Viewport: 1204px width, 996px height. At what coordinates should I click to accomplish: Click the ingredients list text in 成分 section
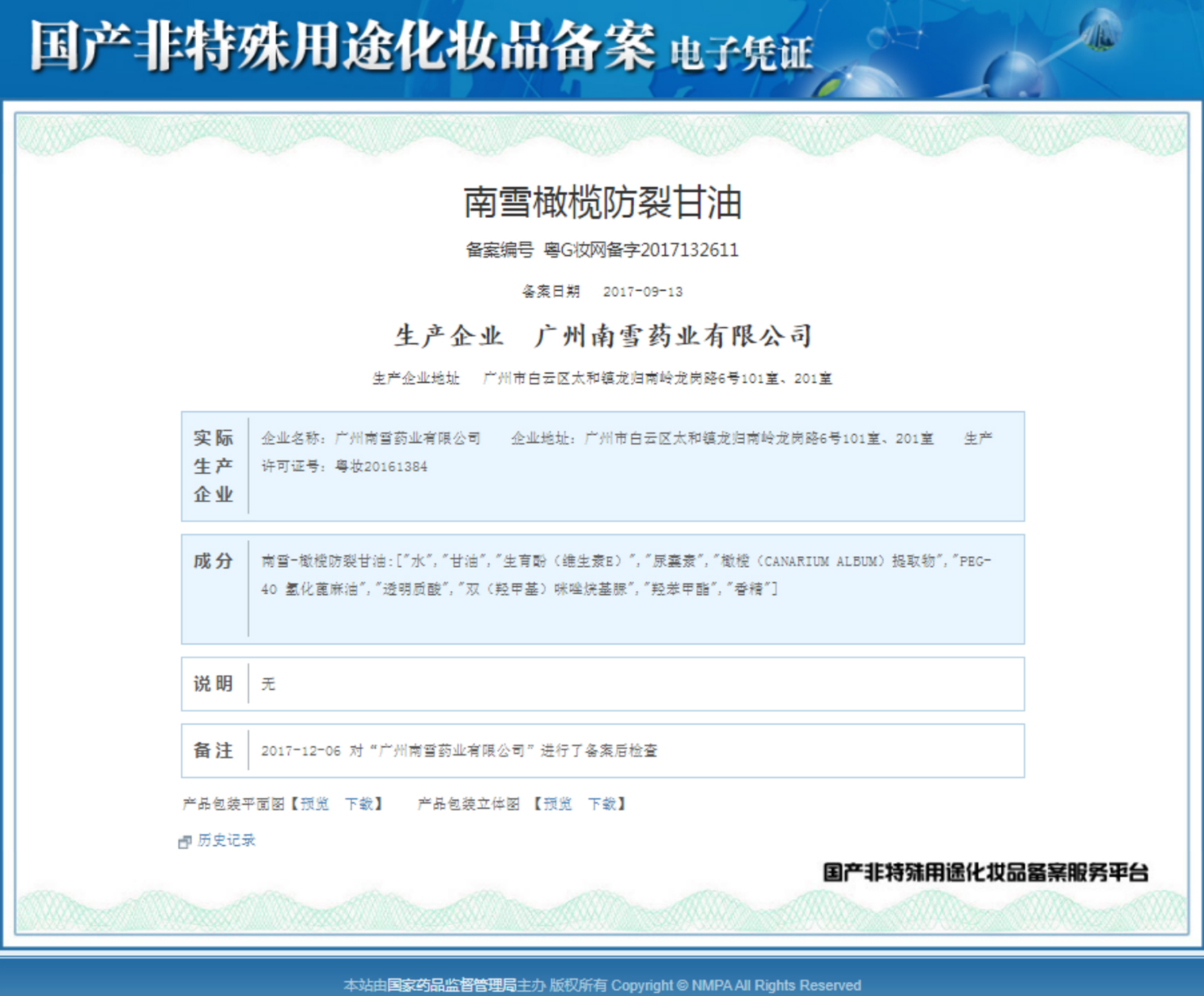pyautogui.click(x=626, y=575)
